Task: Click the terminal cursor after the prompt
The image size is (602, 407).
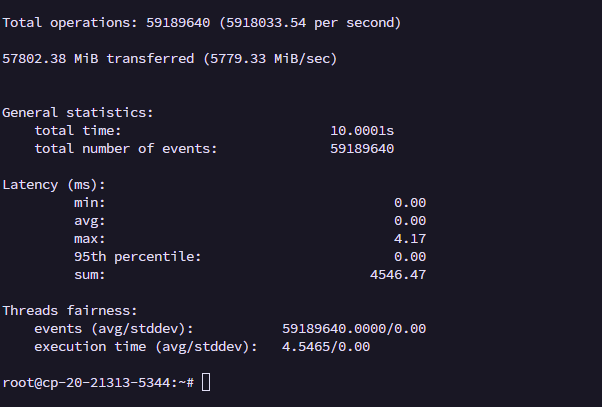Action: [x=206, y=382]
